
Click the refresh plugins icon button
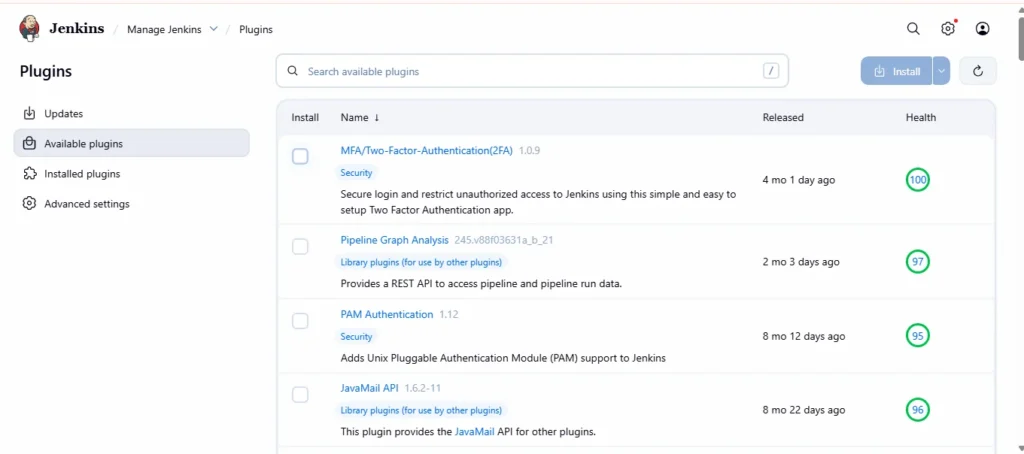(977, 71)
